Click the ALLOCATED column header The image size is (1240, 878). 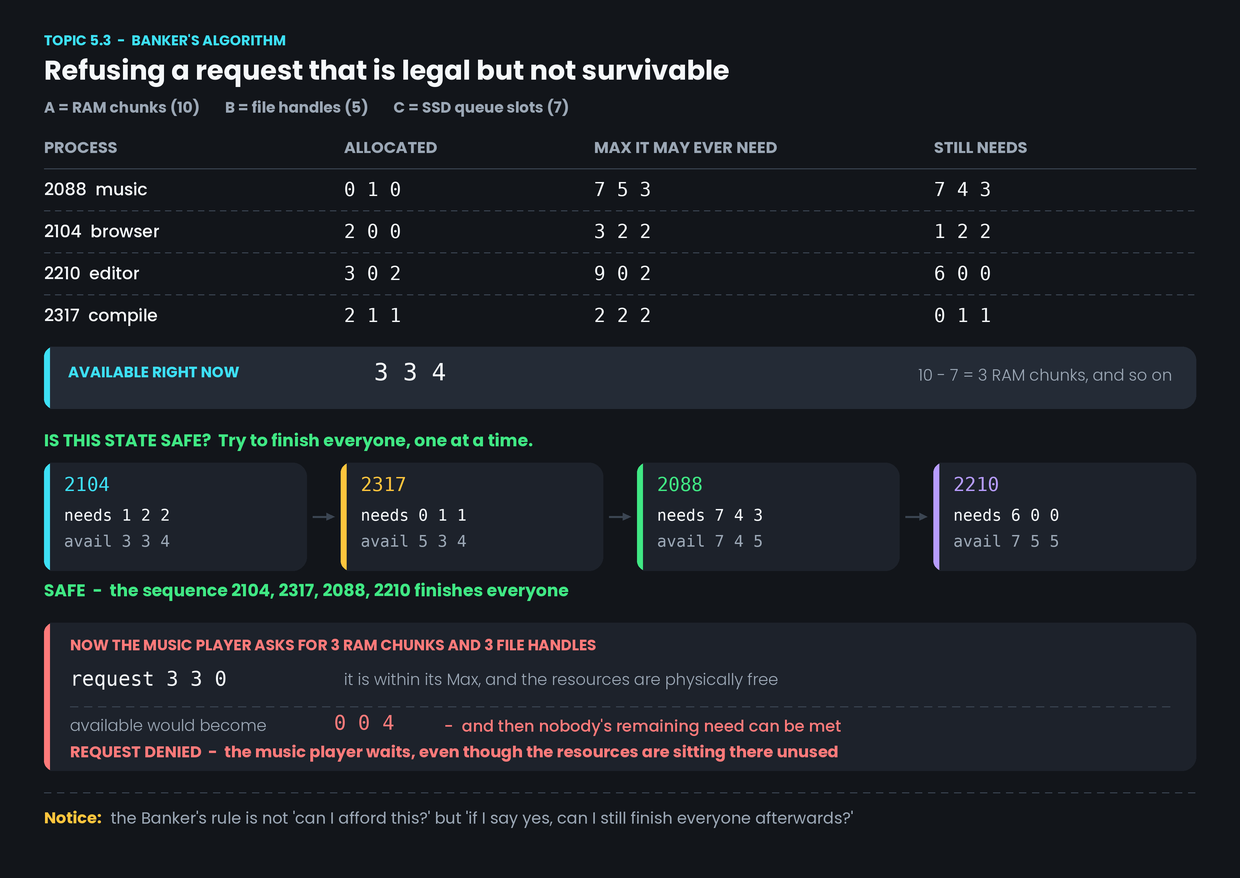coord(390,148)
